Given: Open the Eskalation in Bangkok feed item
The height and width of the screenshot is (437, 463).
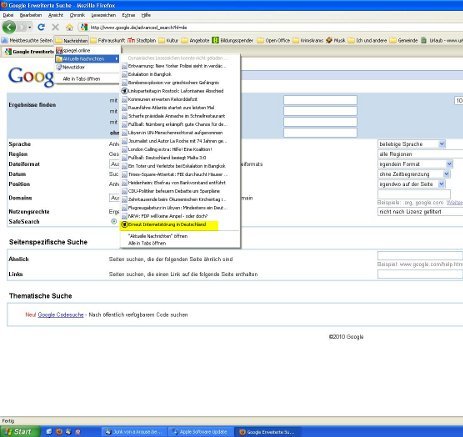Looking at the screenshot, I should [x=180, y=74].
